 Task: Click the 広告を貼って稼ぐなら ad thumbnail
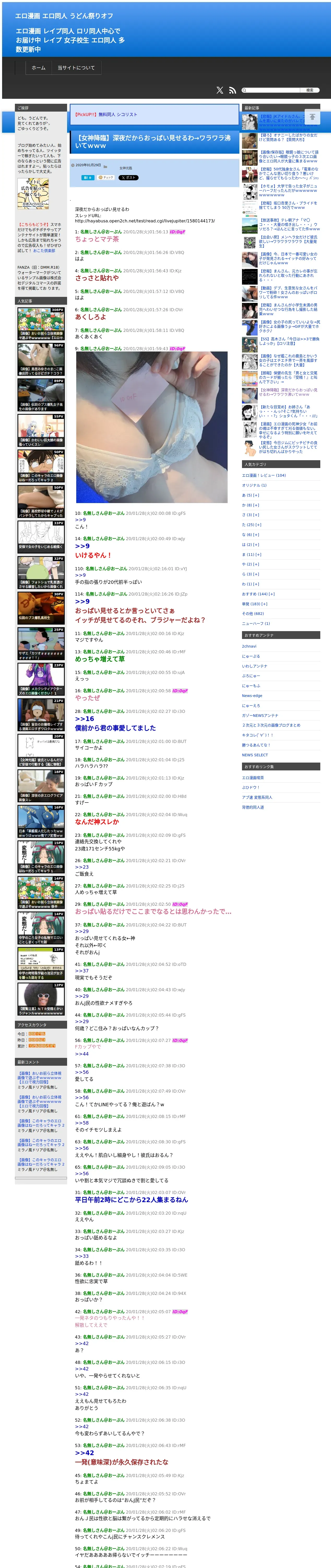[x=33, y=194]
